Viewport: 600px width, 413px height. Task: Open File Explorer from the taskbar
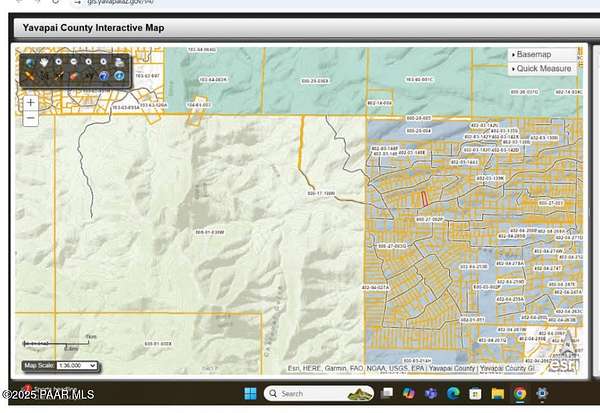497,394
